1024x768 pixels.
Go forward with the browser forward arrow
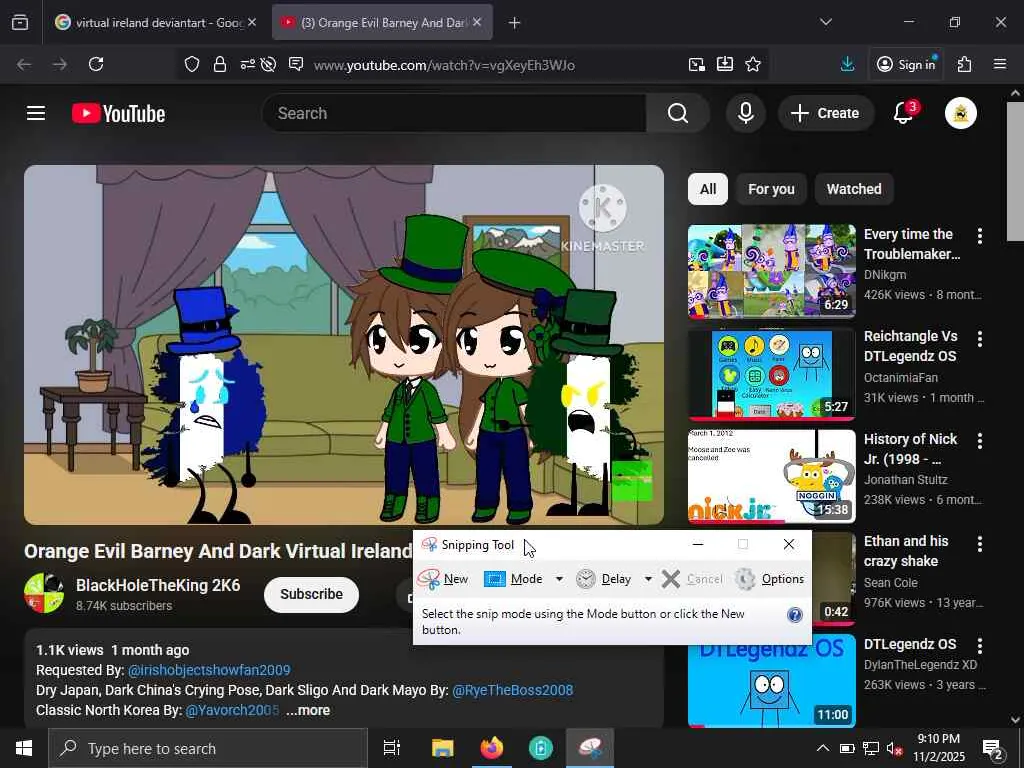60,64
